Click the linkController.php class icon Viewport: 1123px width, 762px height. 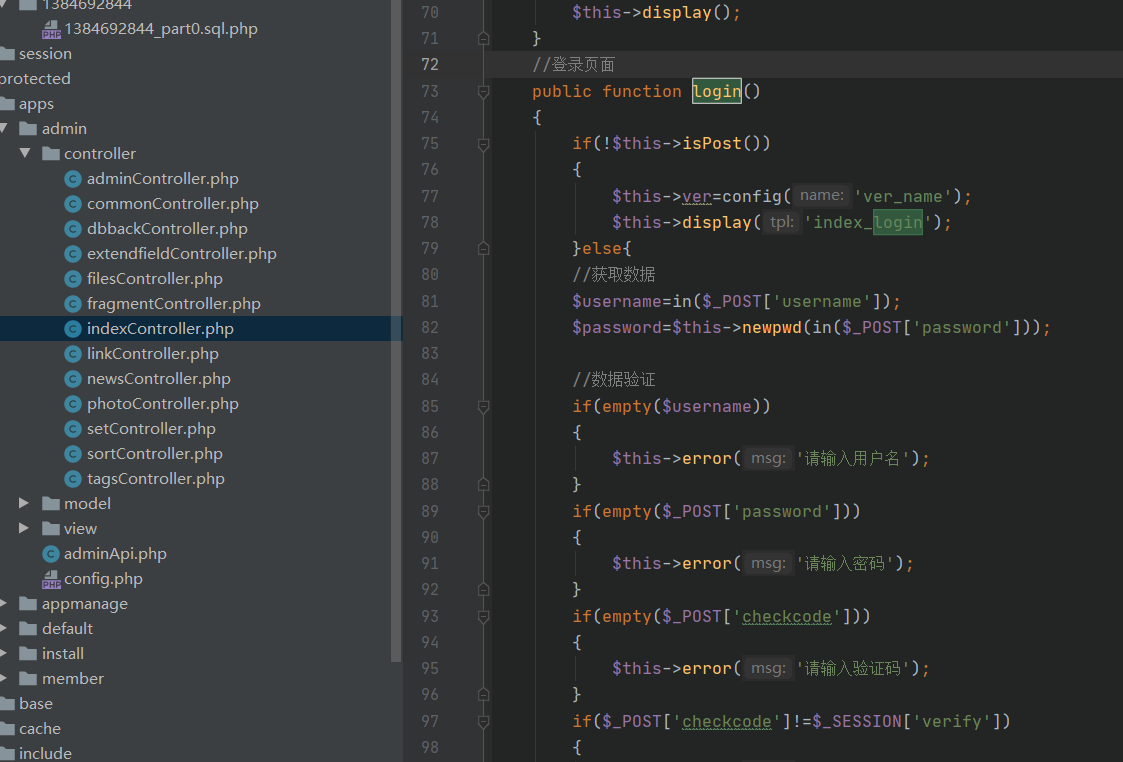72,354
